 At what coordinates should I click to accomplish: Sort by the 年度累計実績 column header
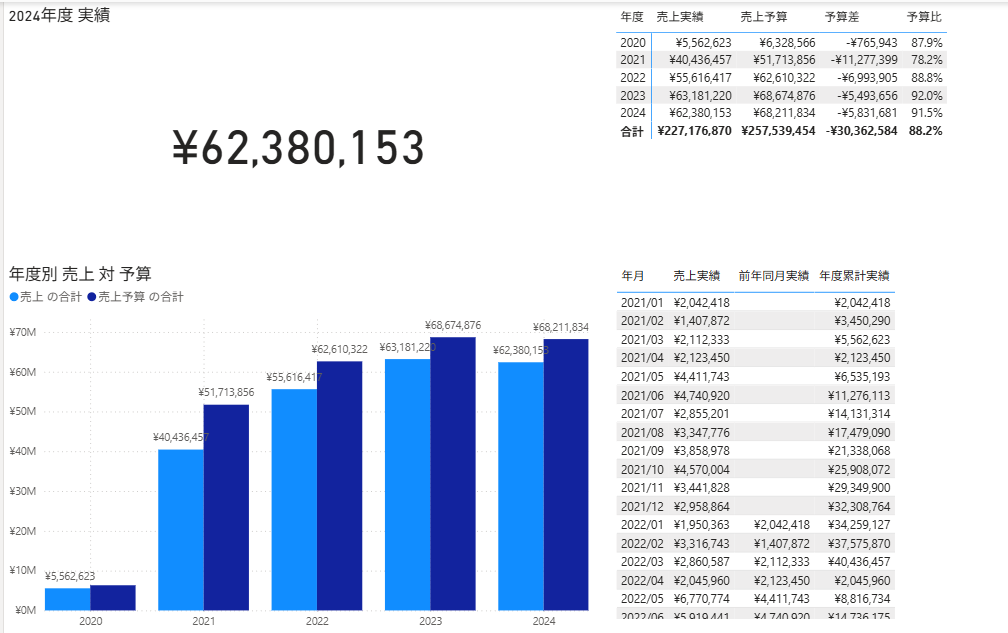click(854, 275)
